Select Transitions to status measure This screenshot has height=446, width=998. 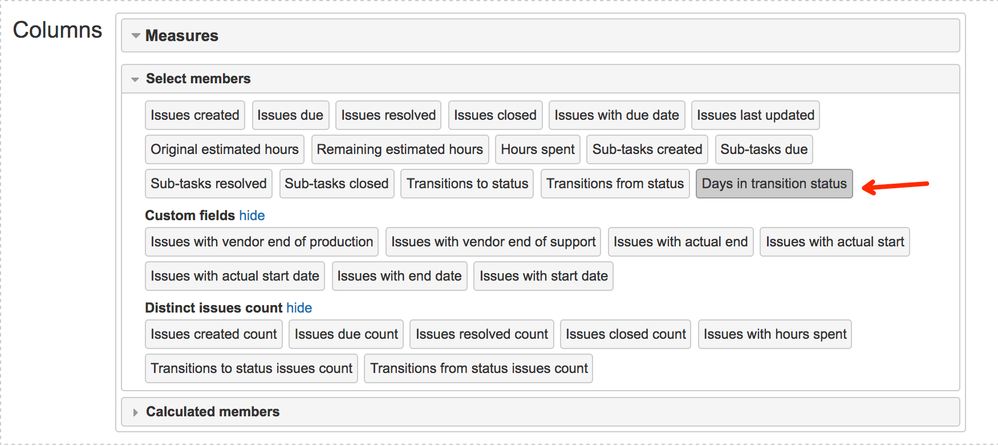(x=467, y=184)
